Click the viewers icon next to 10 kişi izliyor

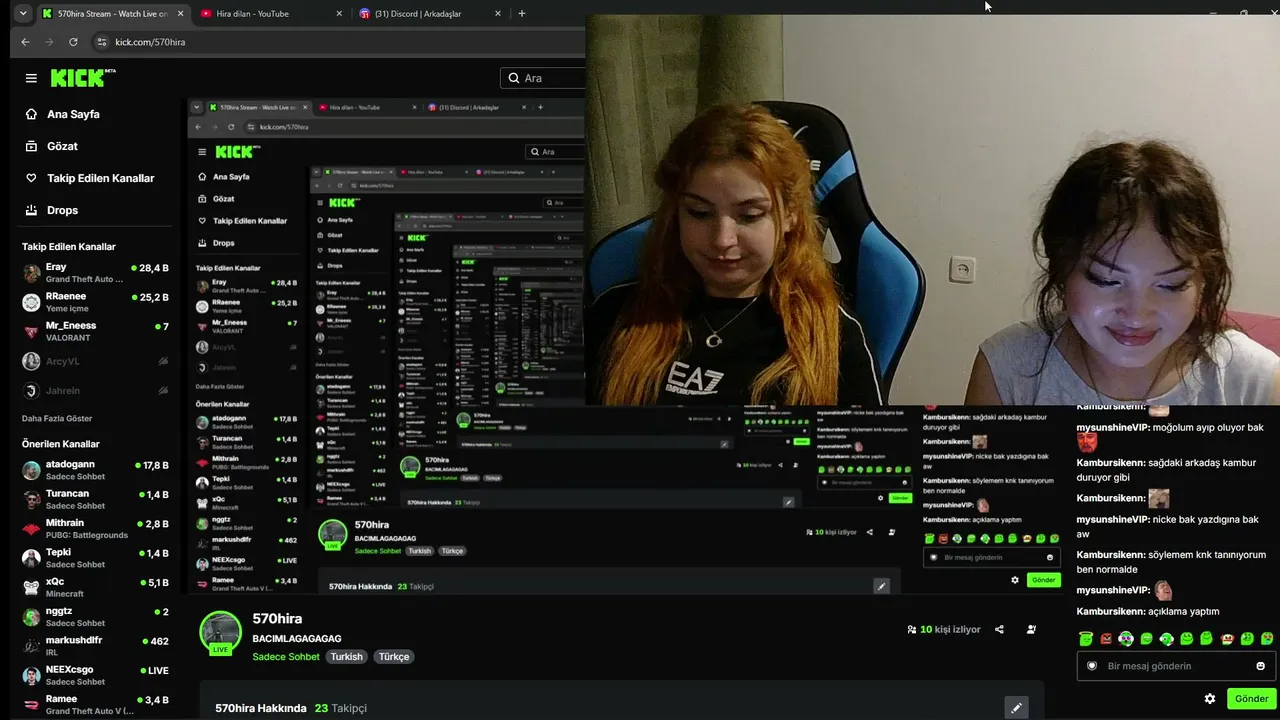tap(912, 630)
